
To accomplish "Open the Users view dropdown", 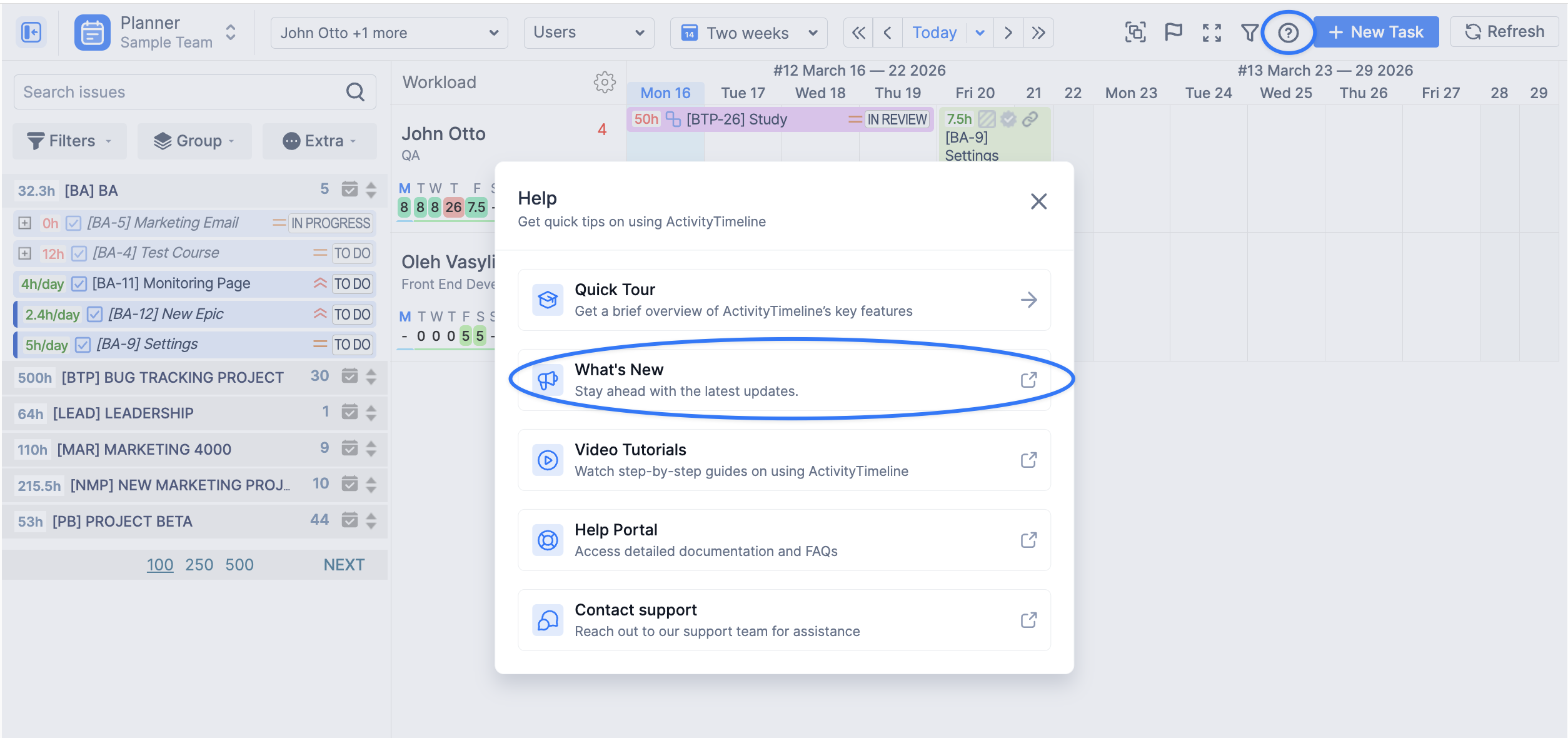I will (588, 33).
